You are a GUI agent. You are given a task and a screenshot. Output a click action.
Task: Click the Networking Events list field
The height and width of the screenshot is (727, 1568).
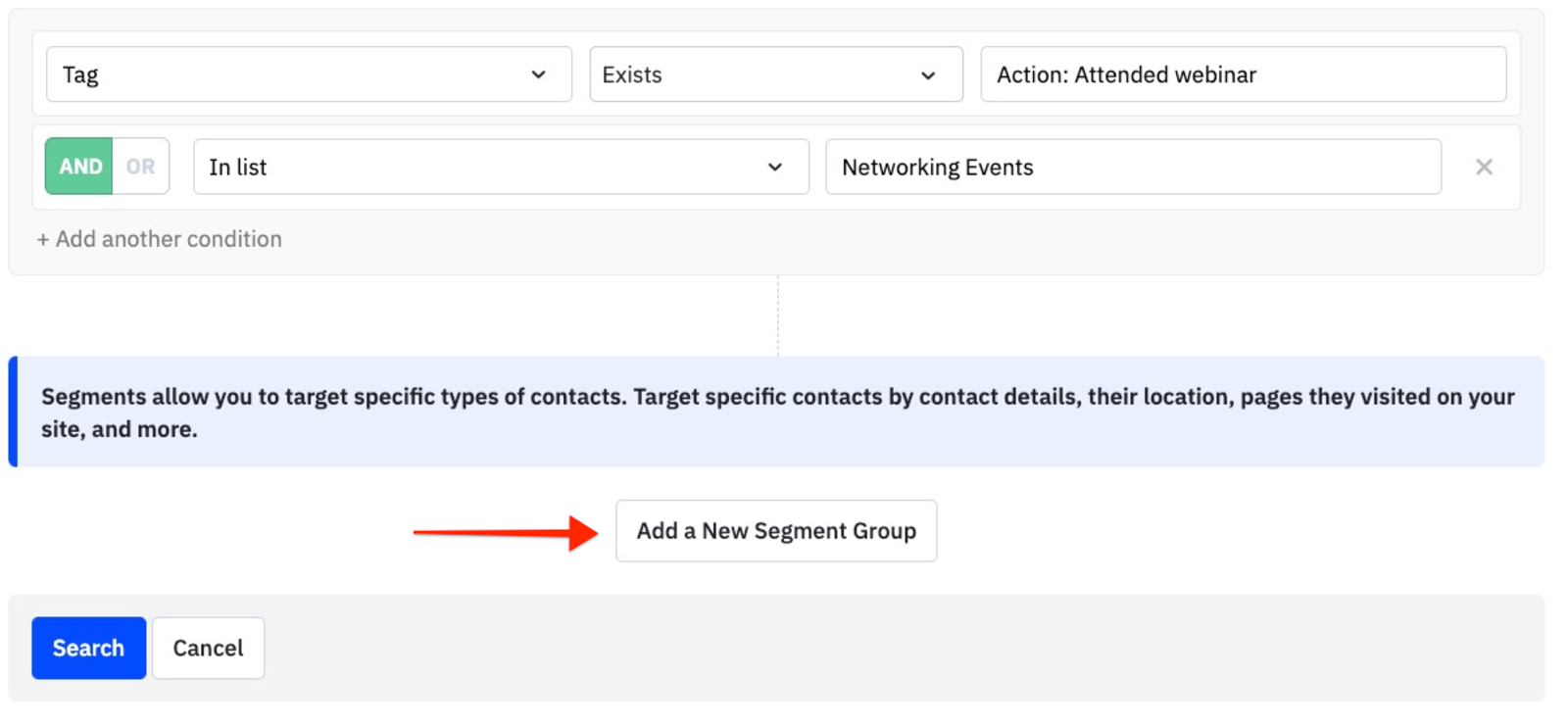(1132, 168)
